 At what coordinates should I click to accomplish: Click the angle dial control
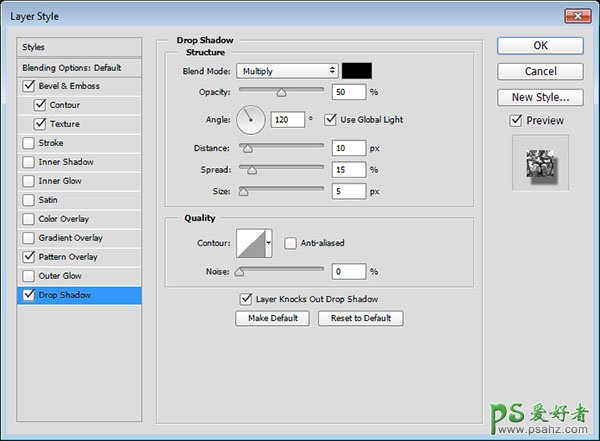coord(251,120)
